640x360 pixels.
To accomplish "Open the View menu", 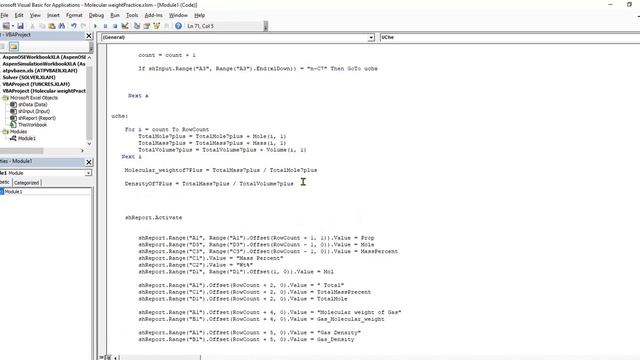I will (35, 15).
